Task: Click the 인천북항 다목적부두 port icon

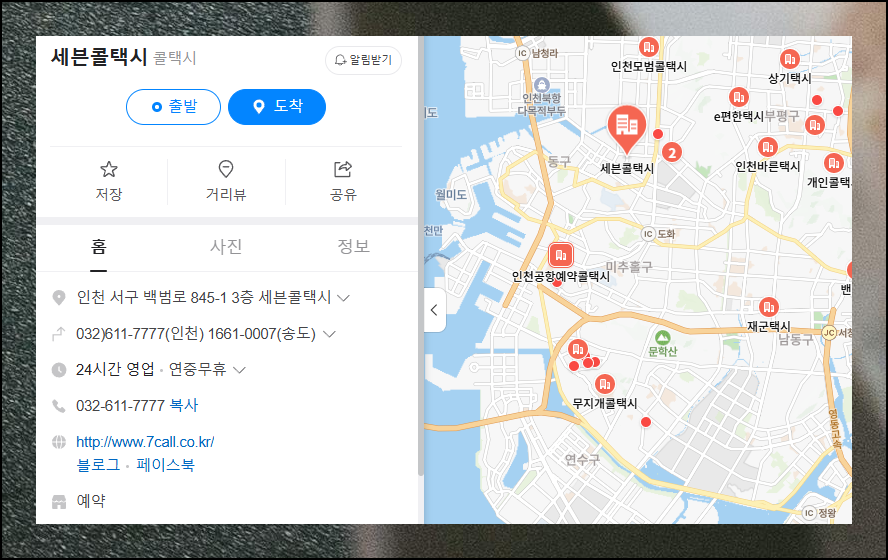Action: point(542,85)
